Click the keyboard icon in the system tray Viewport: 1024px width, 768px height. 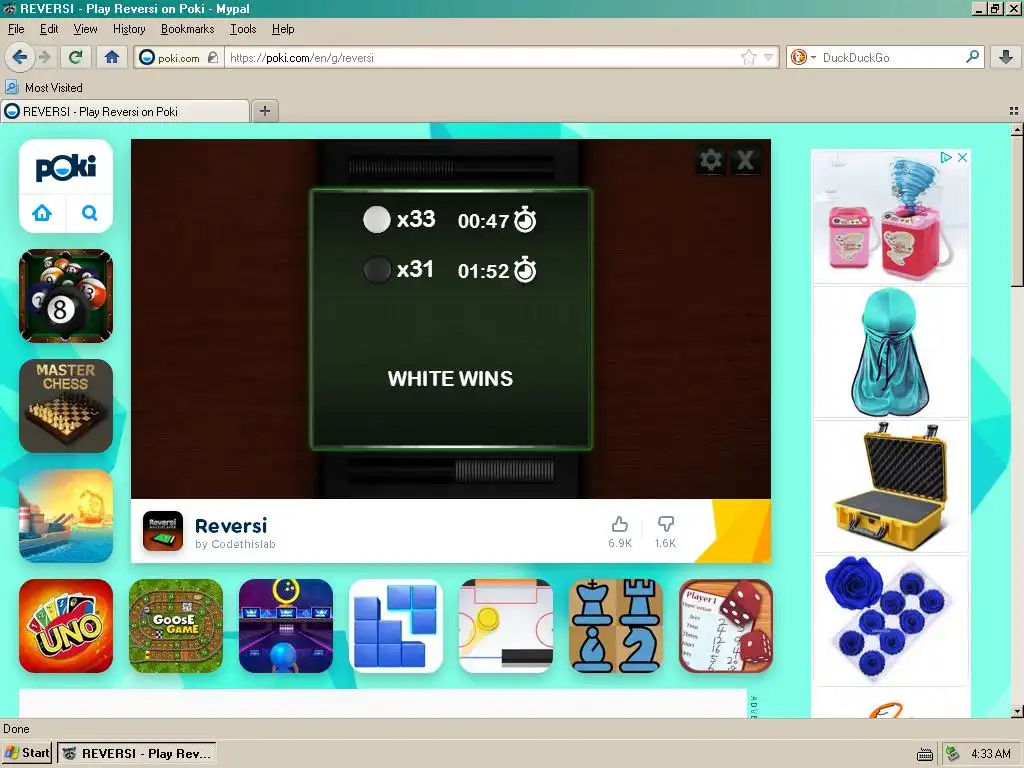[925, 754]
